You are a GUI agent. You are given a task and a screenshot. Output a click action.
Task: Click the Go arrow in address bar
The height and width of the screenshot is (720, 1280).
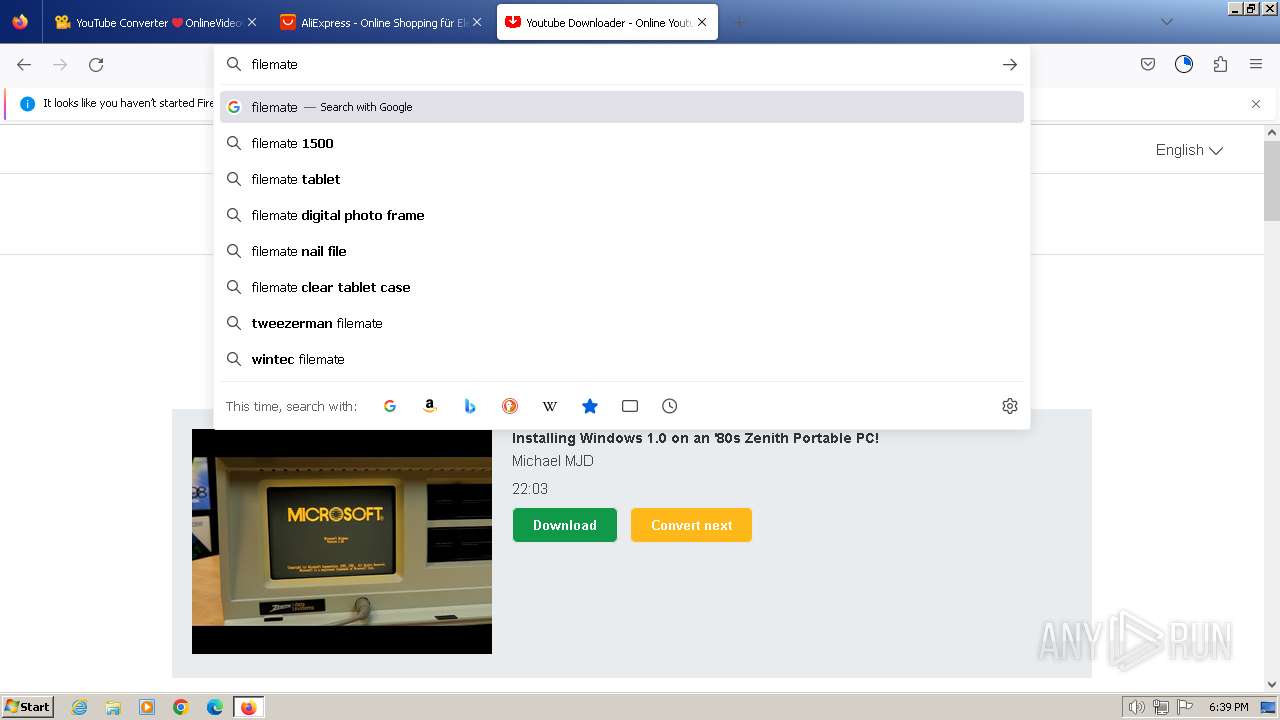(x=1010, y=64)
